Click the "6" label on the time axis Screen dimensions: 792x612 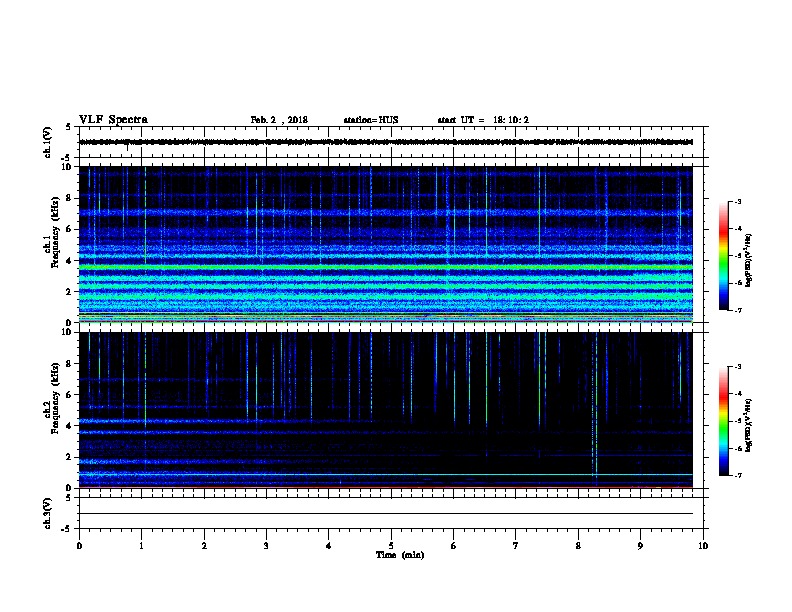click(454, 545)
